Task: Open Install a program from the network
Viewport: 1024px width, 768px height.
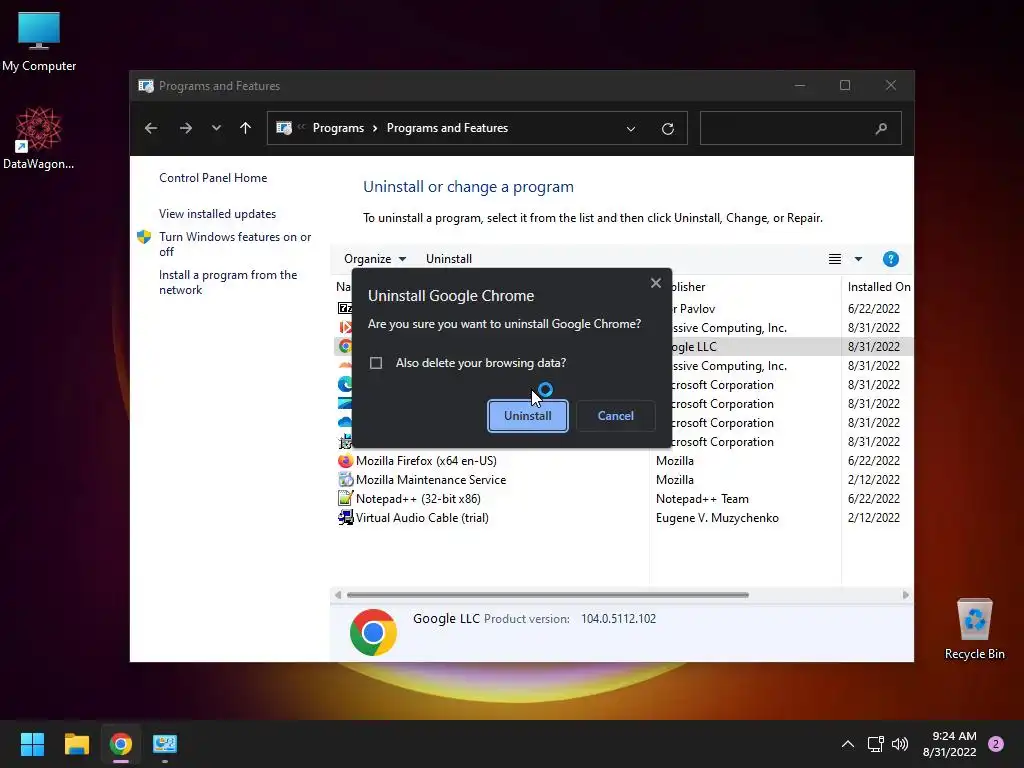Action: 228,282
